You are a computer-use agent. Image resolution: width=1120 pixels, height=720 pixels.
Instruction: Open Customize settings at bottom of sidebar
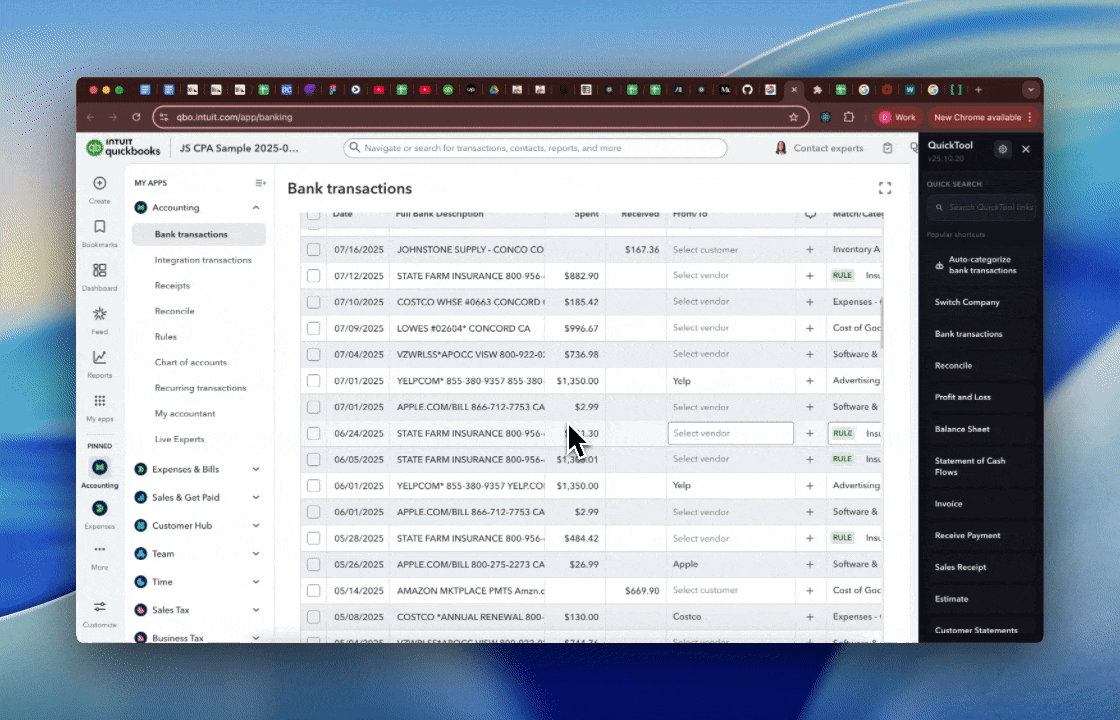point(99,606)
